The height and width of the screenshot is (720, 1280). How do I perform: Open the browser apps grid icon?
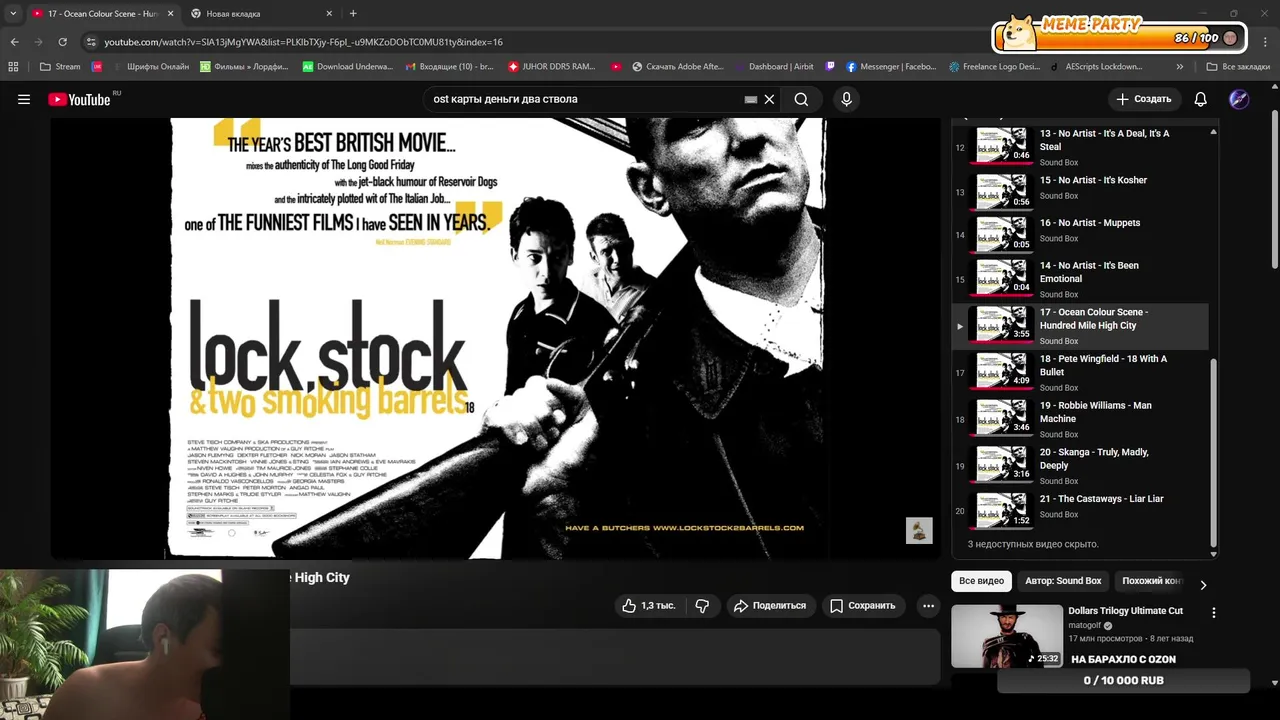click(13, 67)
